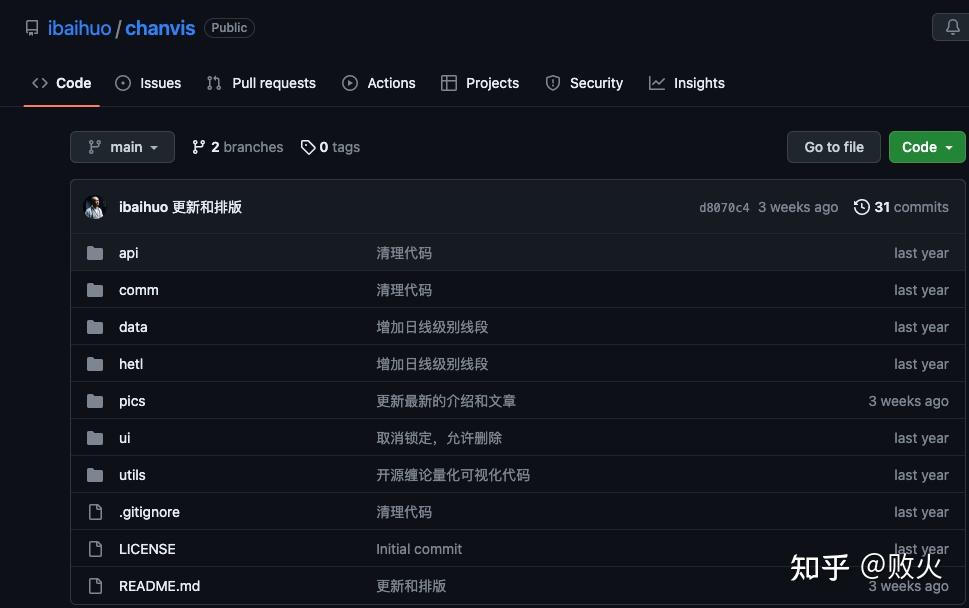Open the README.md file
969x608 pixels.
159,585
